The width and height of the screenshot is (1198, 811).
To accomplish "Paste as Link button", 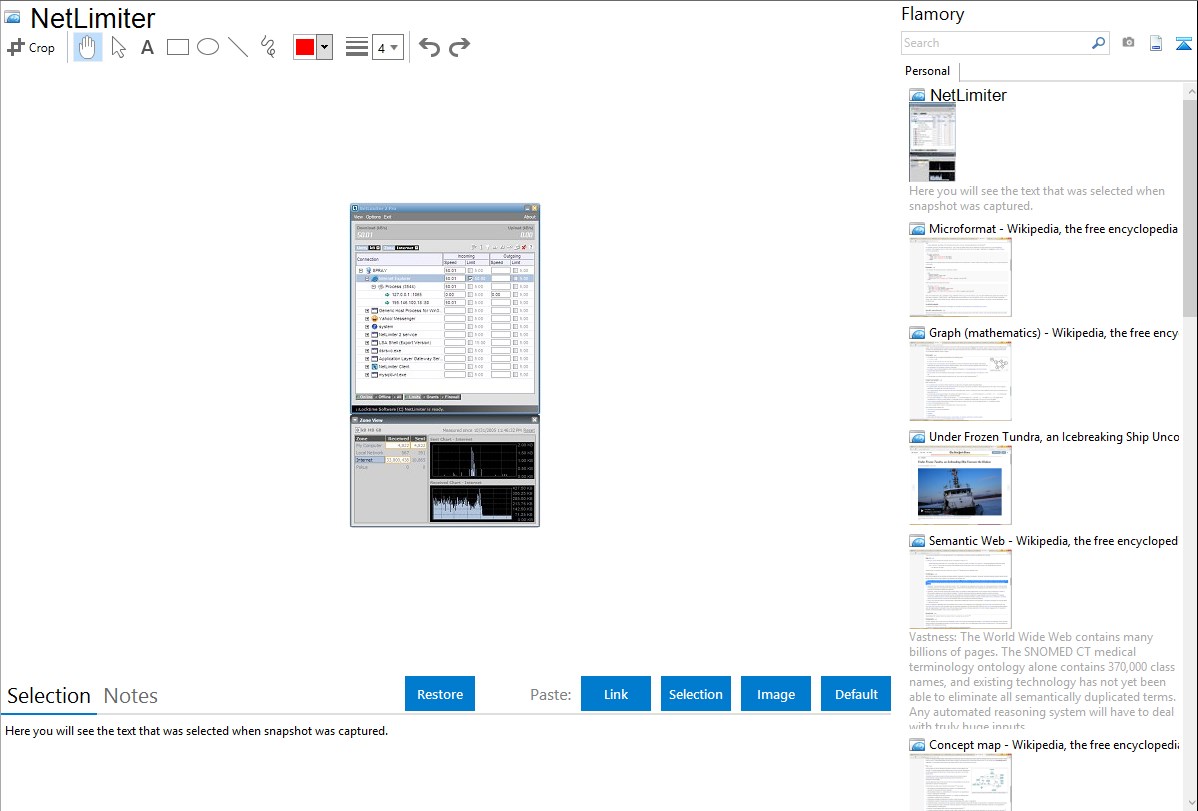I will click(x=616, y=694).
